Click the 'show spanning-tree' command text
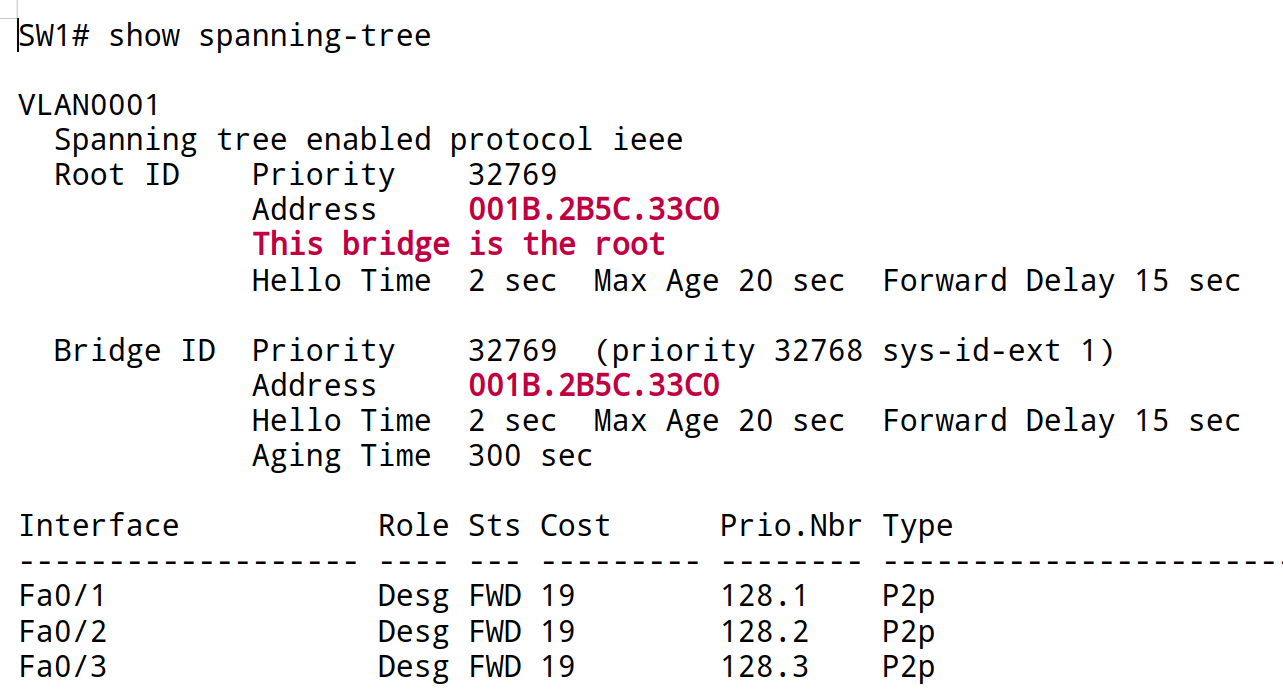The image size is (1283, 693). click(x=270, y=36)
